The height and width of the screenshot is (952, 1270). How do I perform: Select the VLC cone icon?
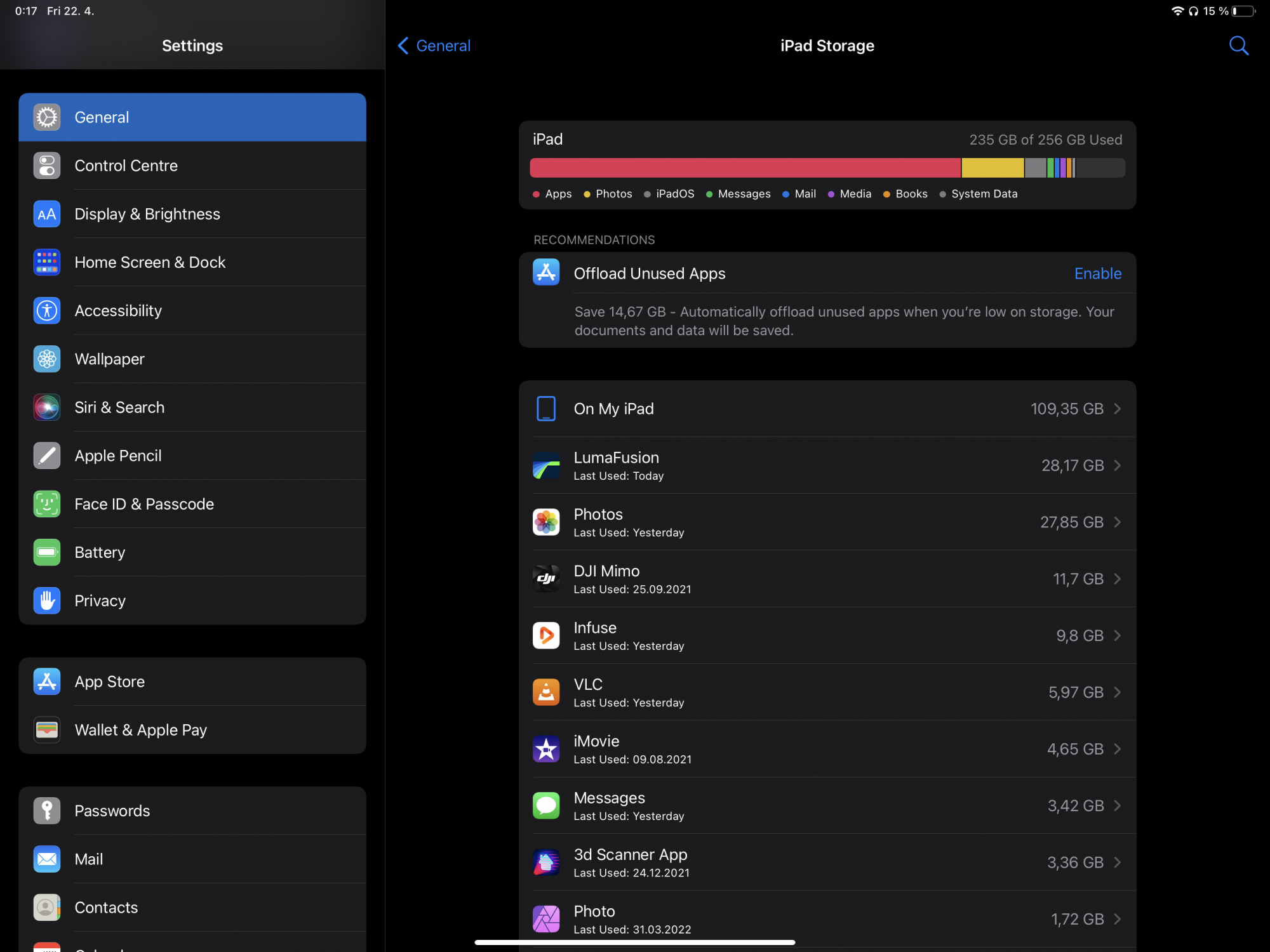pyautogui.click(x=546, y=692)
